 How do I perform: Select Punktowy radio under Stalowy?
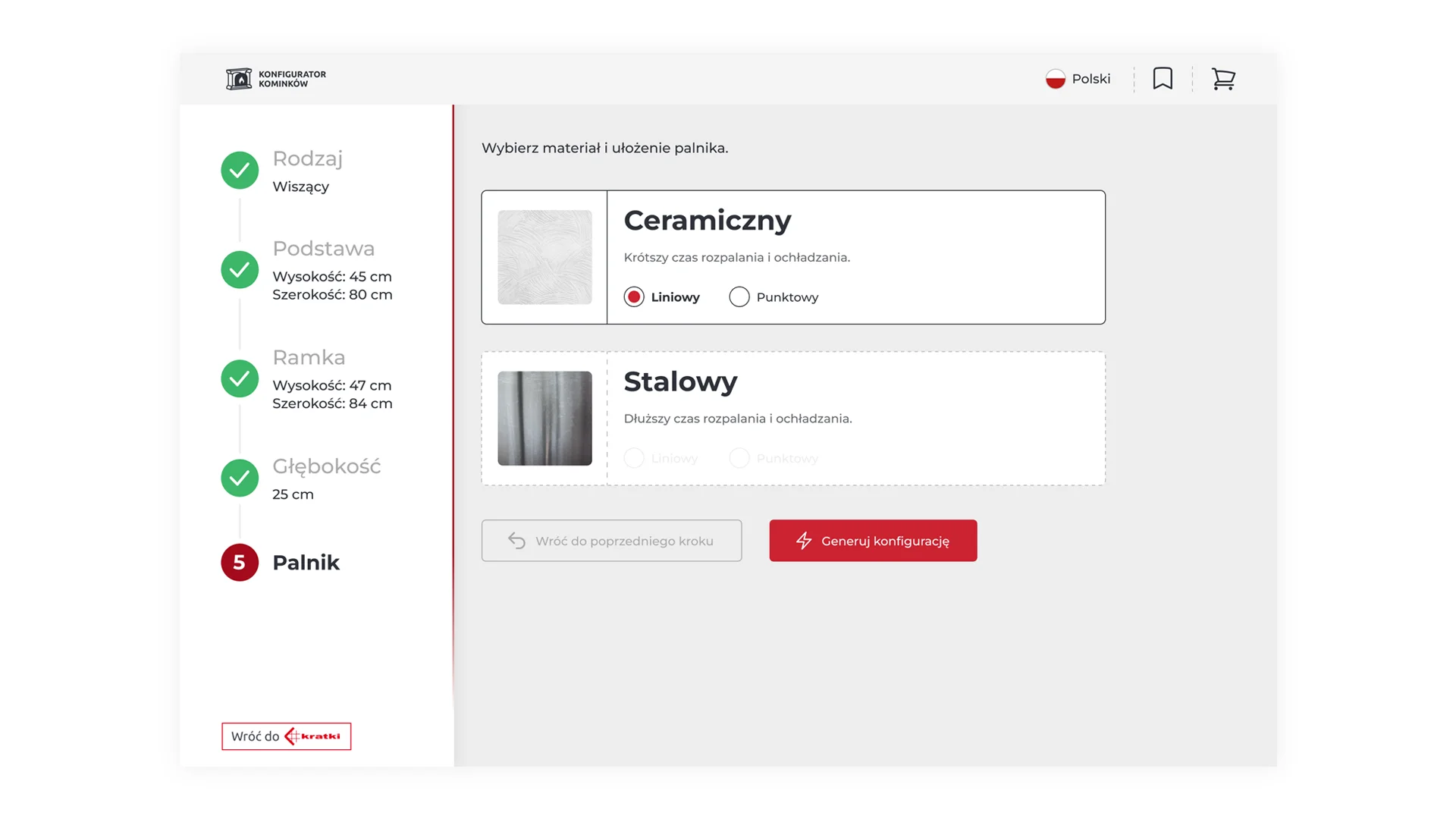point(739,458)
